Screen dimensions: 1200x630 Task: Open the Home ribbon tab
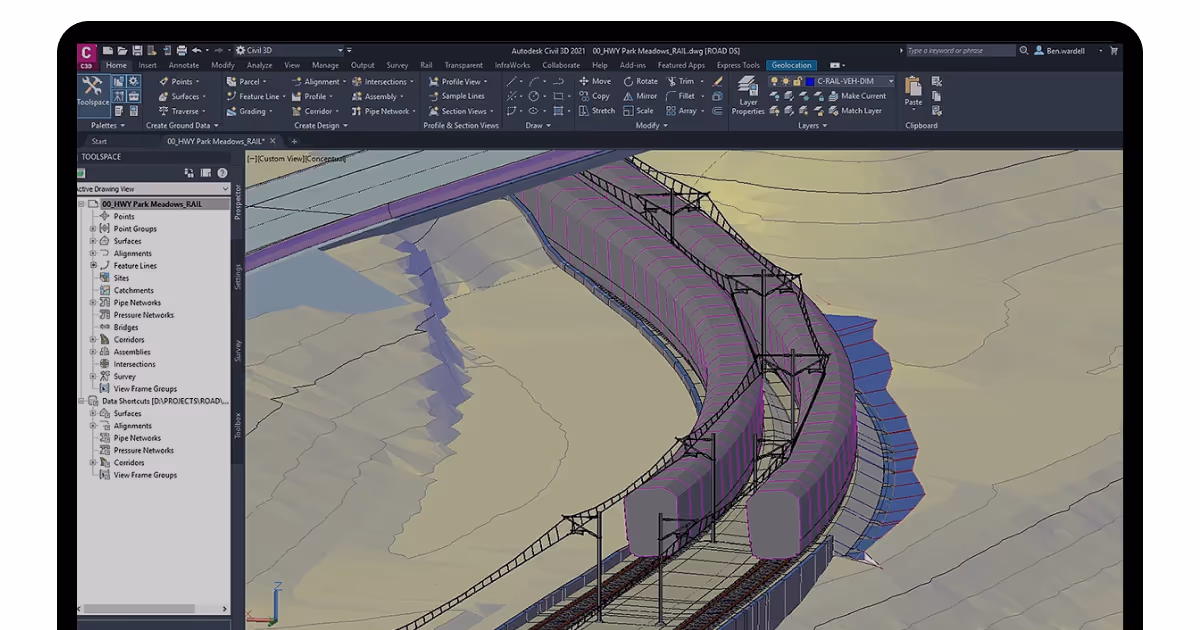117,65
